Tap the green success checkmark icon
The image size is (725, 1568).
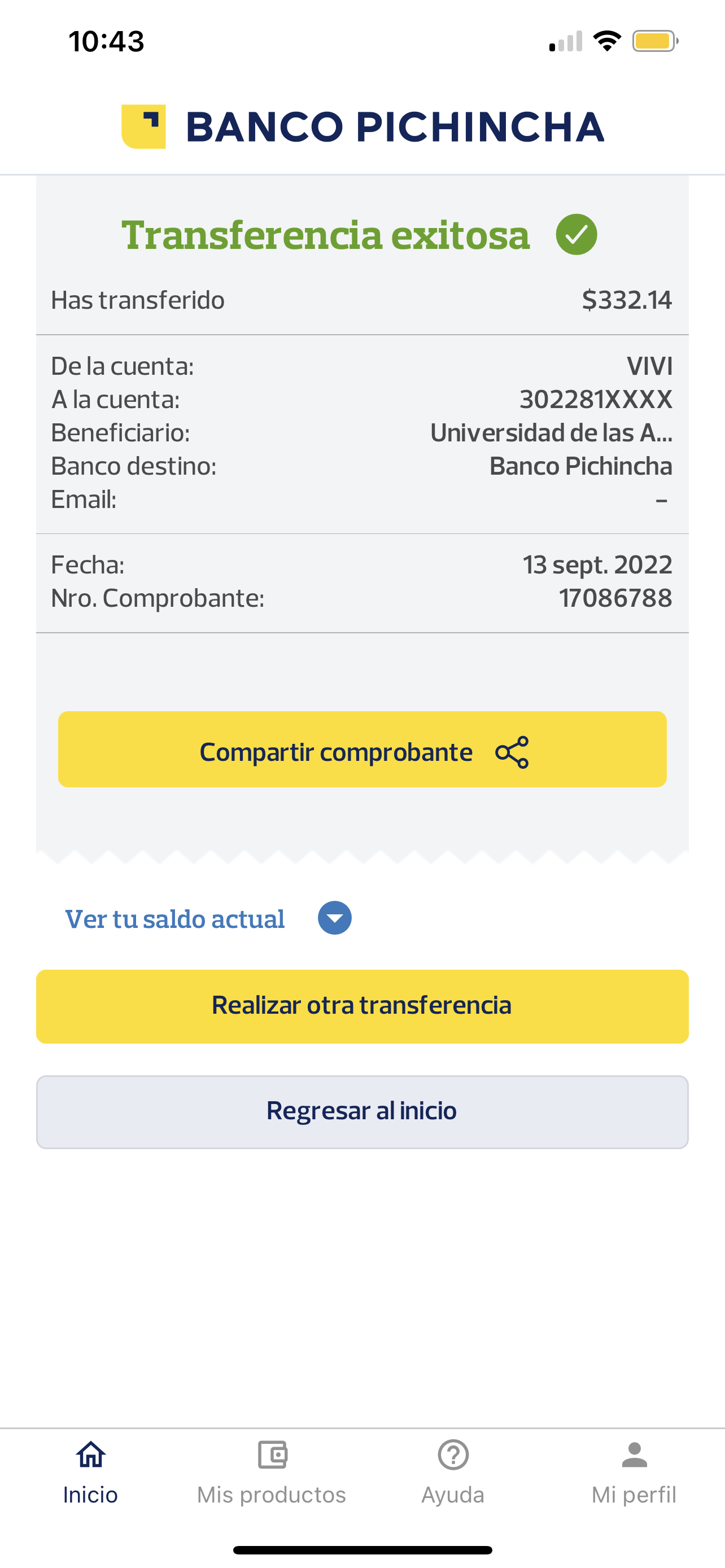(576, 234)
